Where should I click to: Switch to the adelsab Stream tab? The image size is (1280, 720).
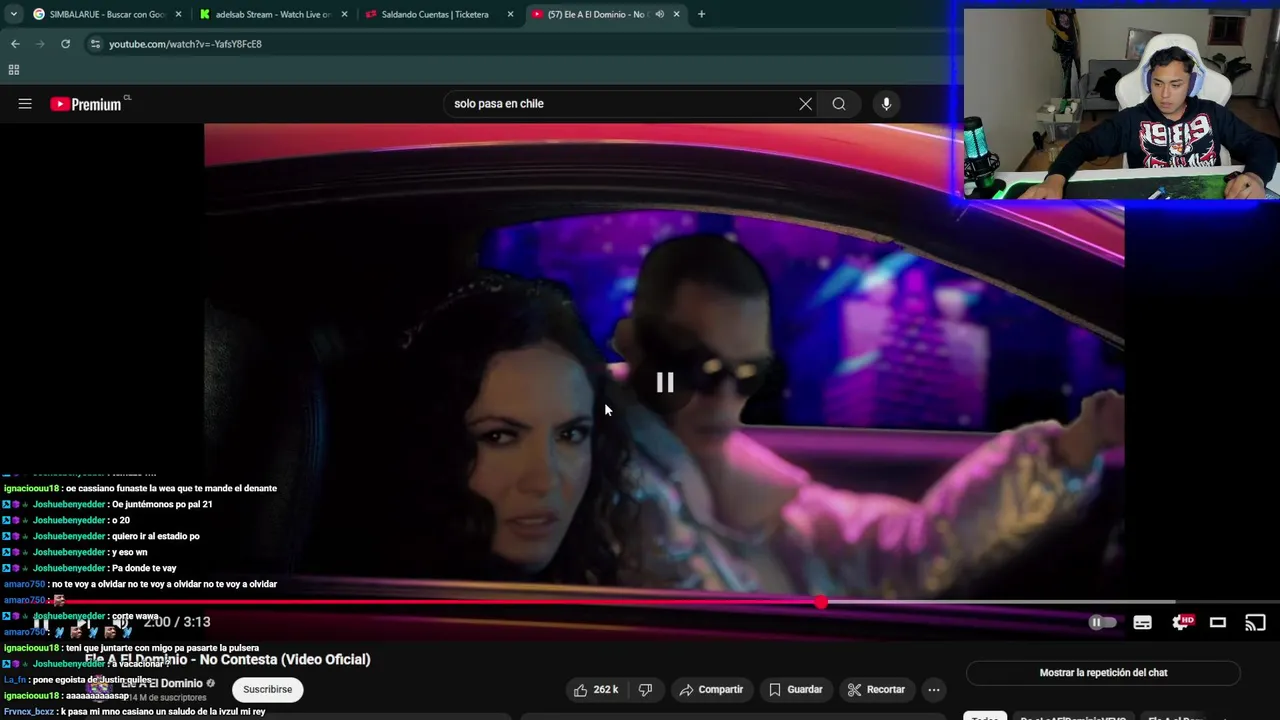[273, 14]
